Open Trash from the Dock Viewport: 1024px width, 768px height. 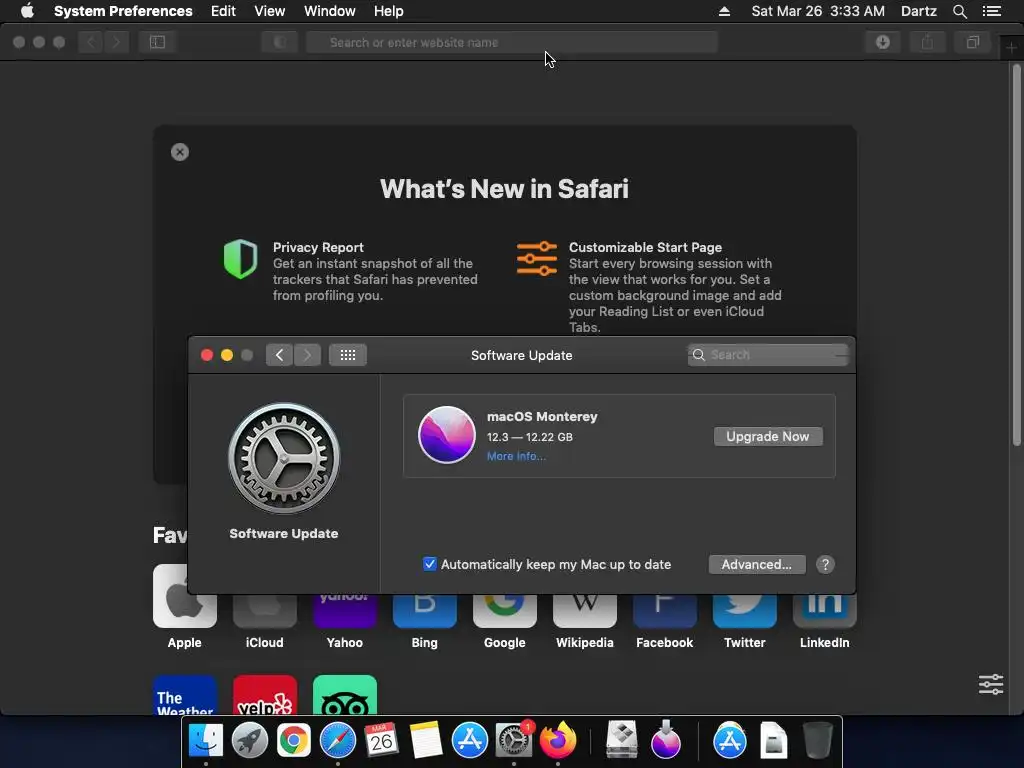coord(817,741)
